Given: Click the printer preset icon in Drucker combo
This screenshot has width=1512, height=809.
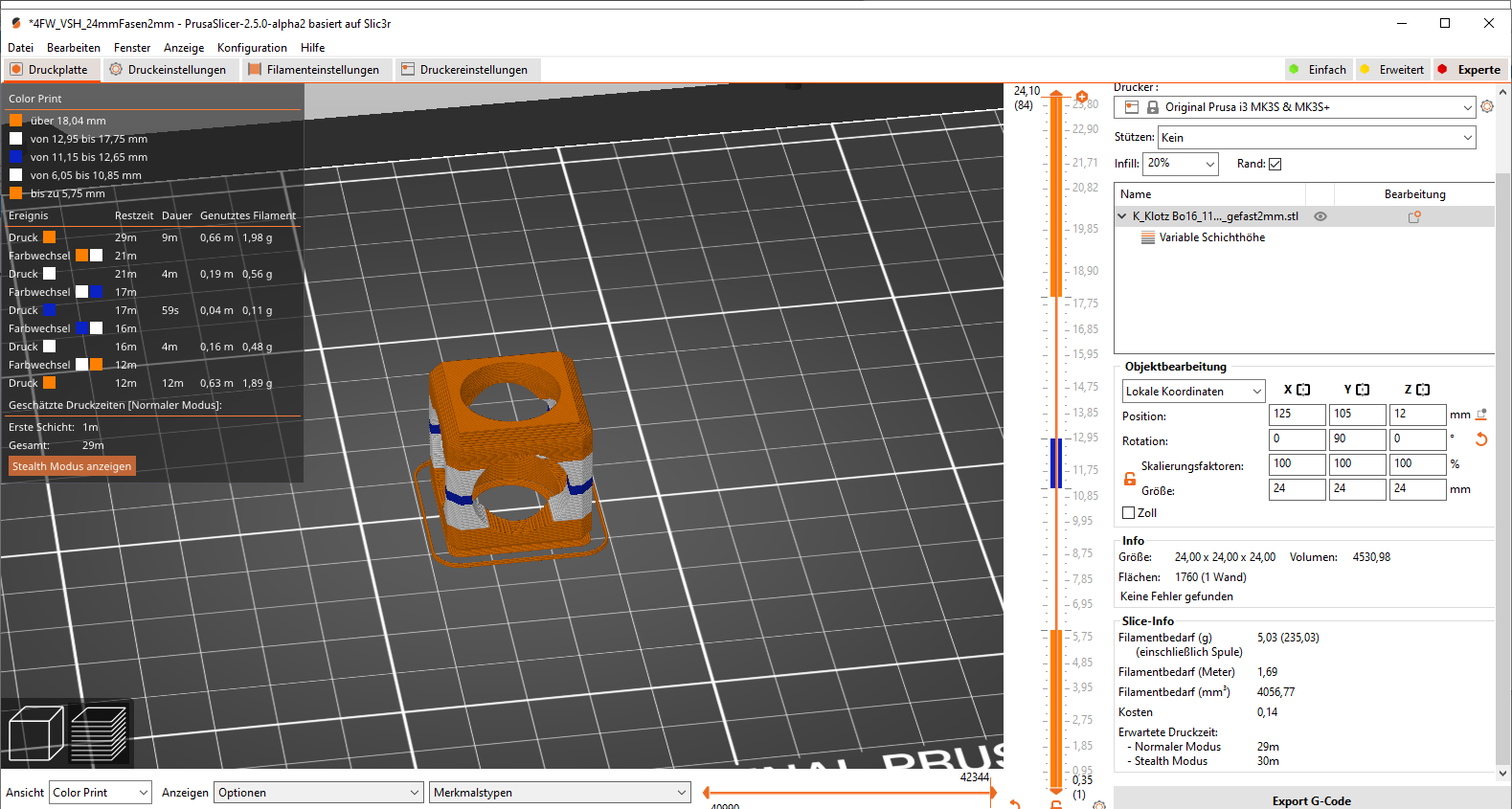Looking at the screenshot, I should pyautogui.click(x=1132, y=107).
